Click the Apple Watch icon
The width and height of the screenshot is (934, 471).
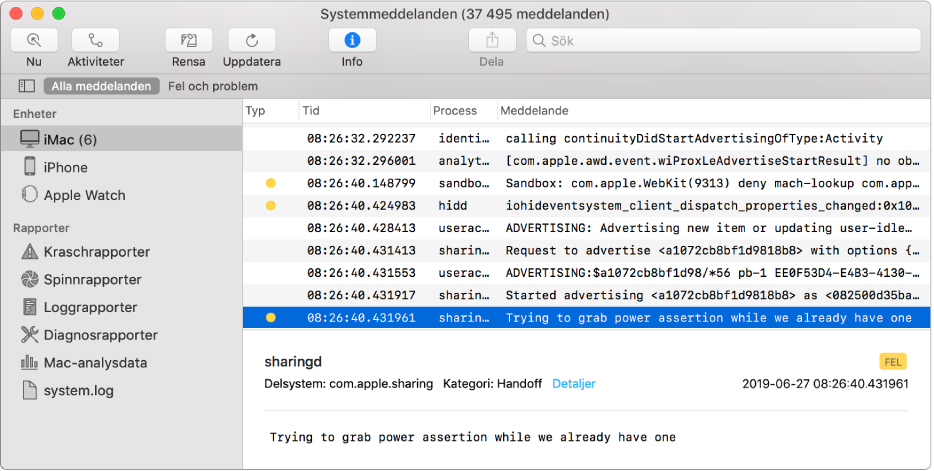29,194
